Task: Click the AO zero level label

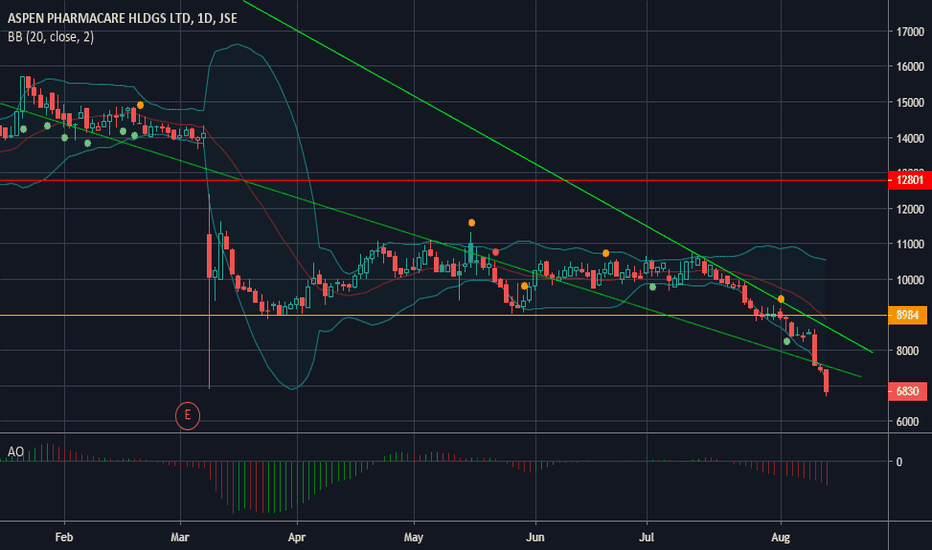Action: [899, 462]
